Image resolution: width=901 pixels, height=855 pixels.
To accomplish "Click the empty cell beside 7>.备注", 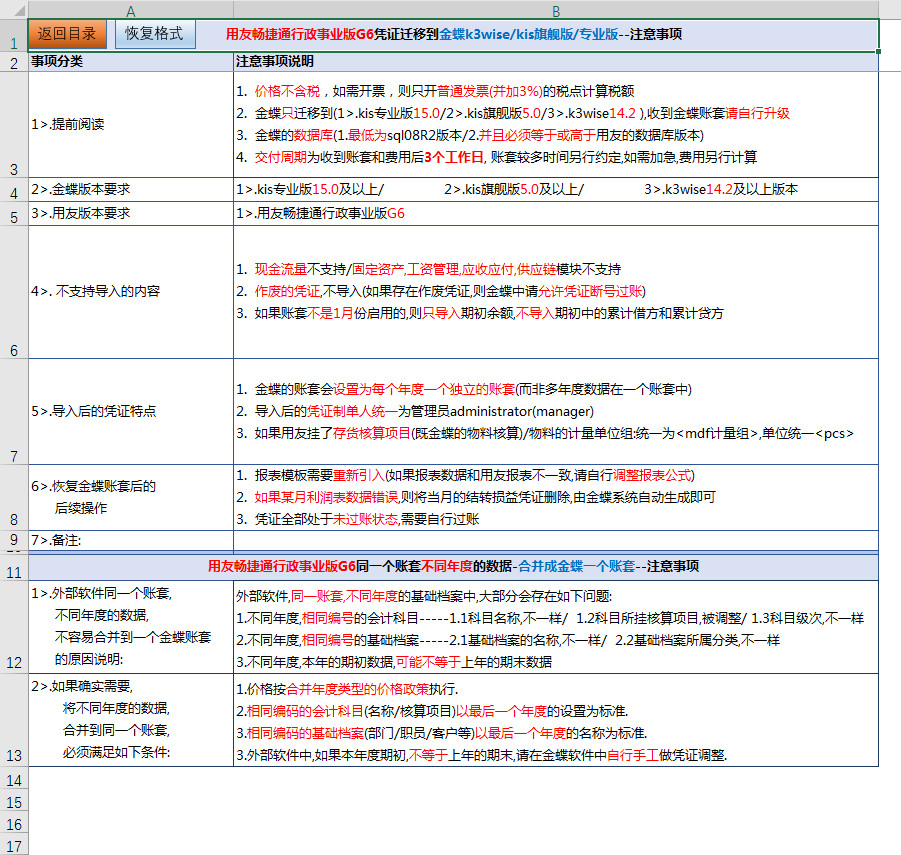I will coord(555,540).
